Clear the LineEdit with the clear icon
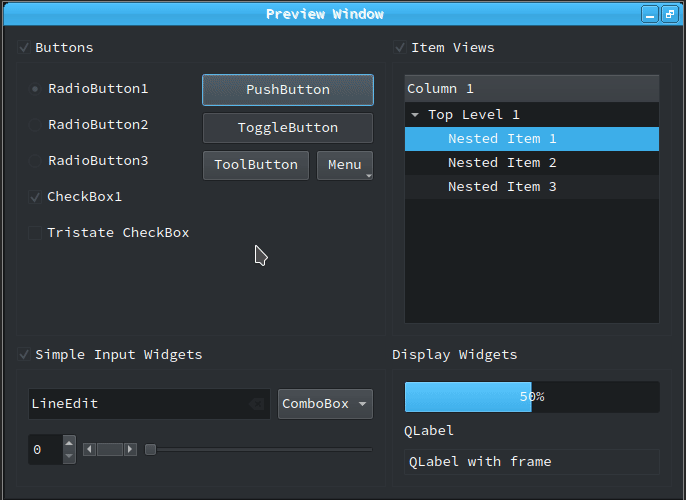The image size is (686, 500). coord(257,404)
